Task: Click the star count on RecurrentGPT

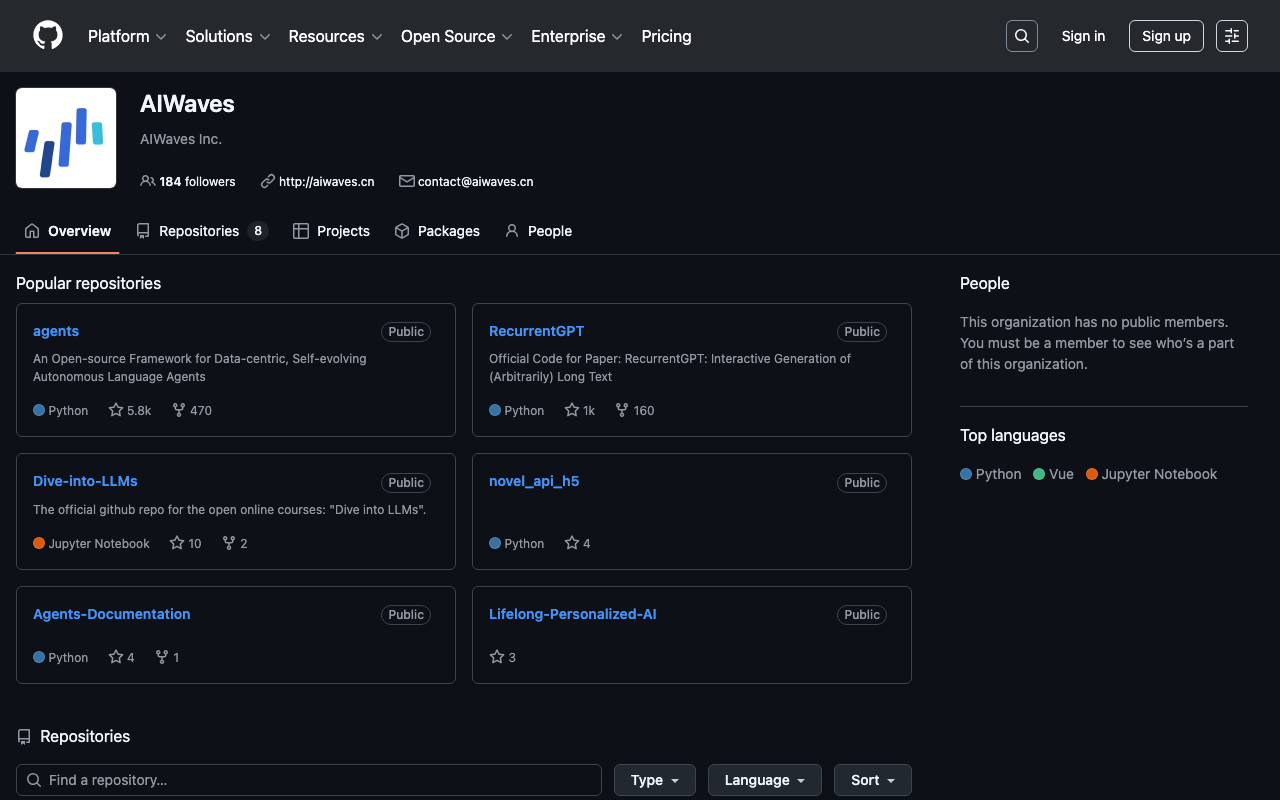Action: [x=580, y=410]
